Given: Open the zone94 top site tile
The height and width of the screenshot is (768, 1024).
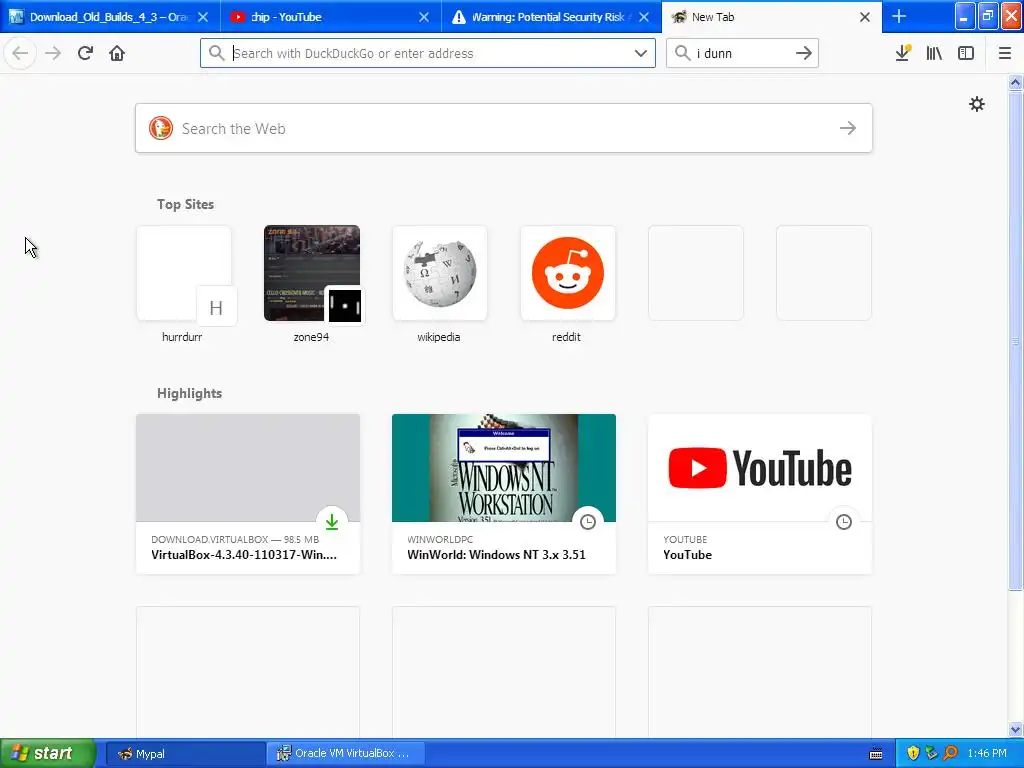Looking at the screenshot, I should click(312, 273).
